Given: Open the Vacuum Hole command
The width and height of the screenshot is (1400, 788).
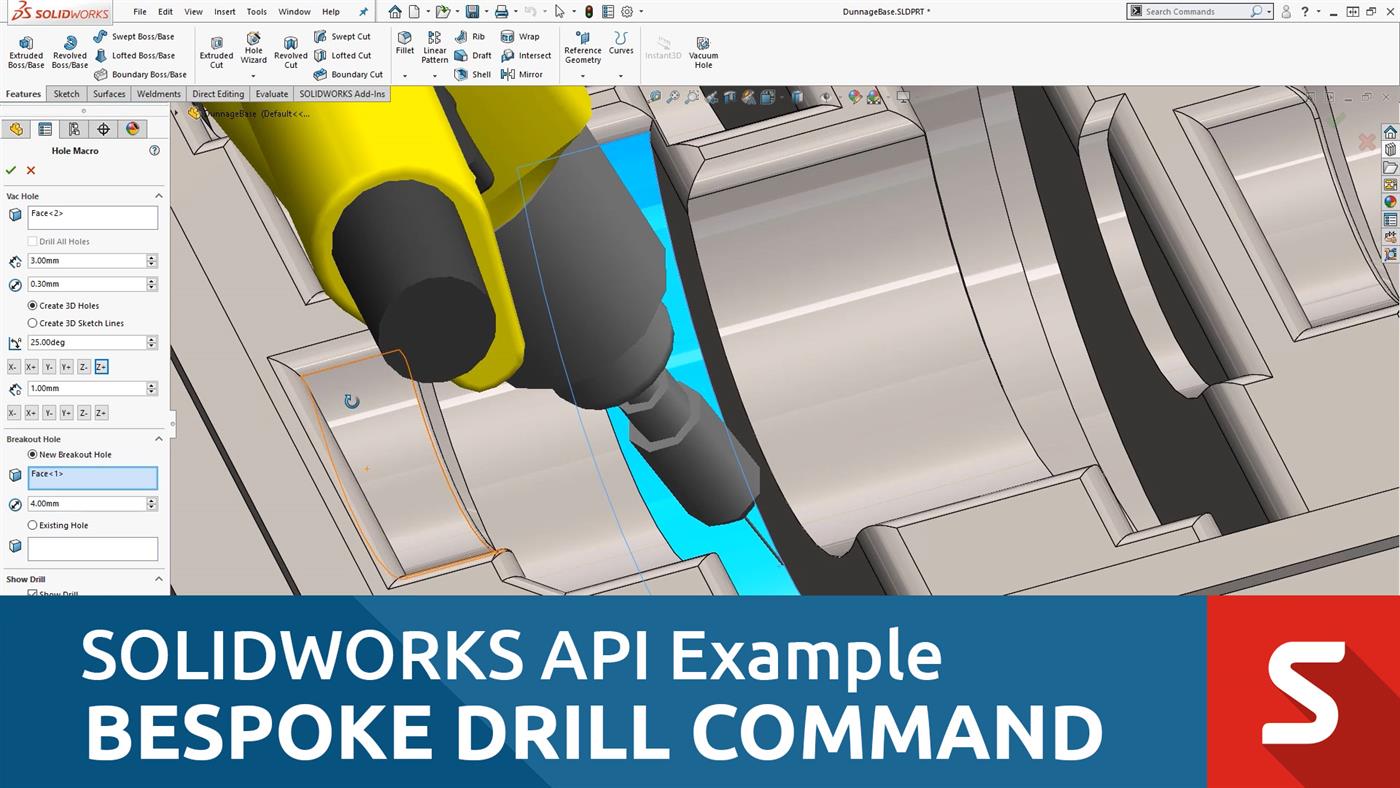Looking at the screenshot, I should (x=703, y=50).
